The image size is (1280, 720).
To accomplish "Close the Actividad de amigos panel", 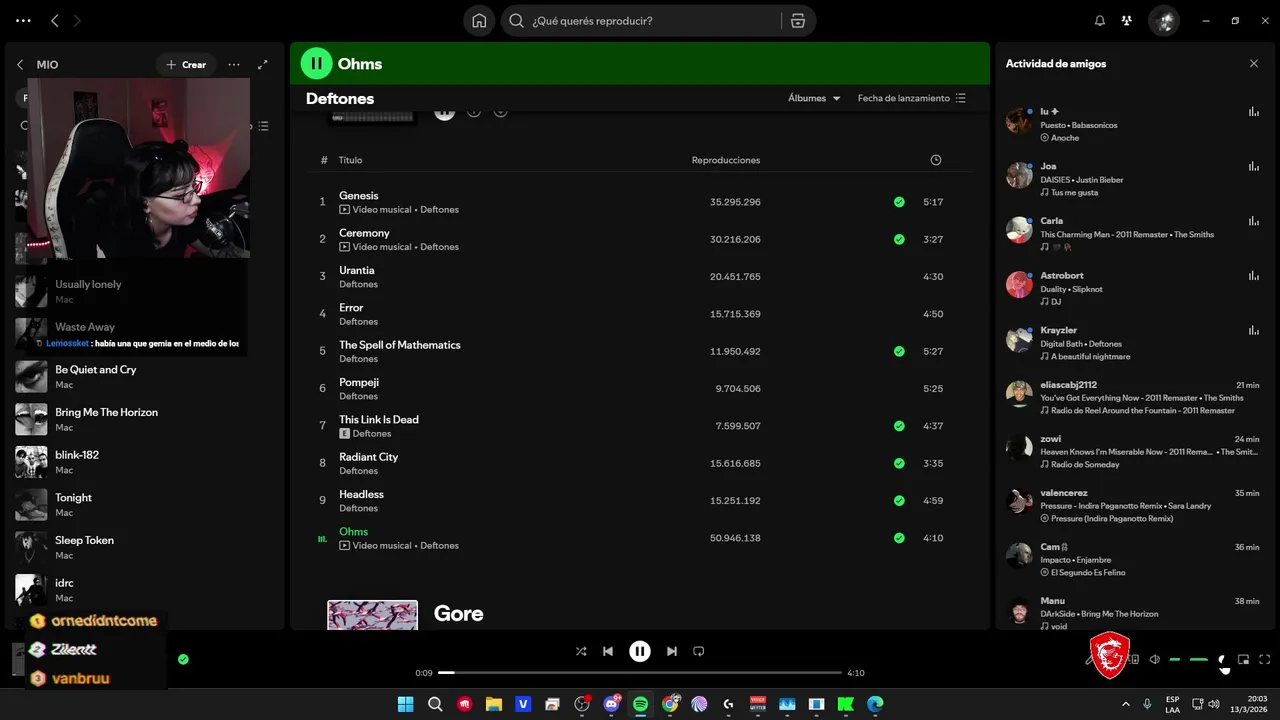I will [x=1254, y=63].
